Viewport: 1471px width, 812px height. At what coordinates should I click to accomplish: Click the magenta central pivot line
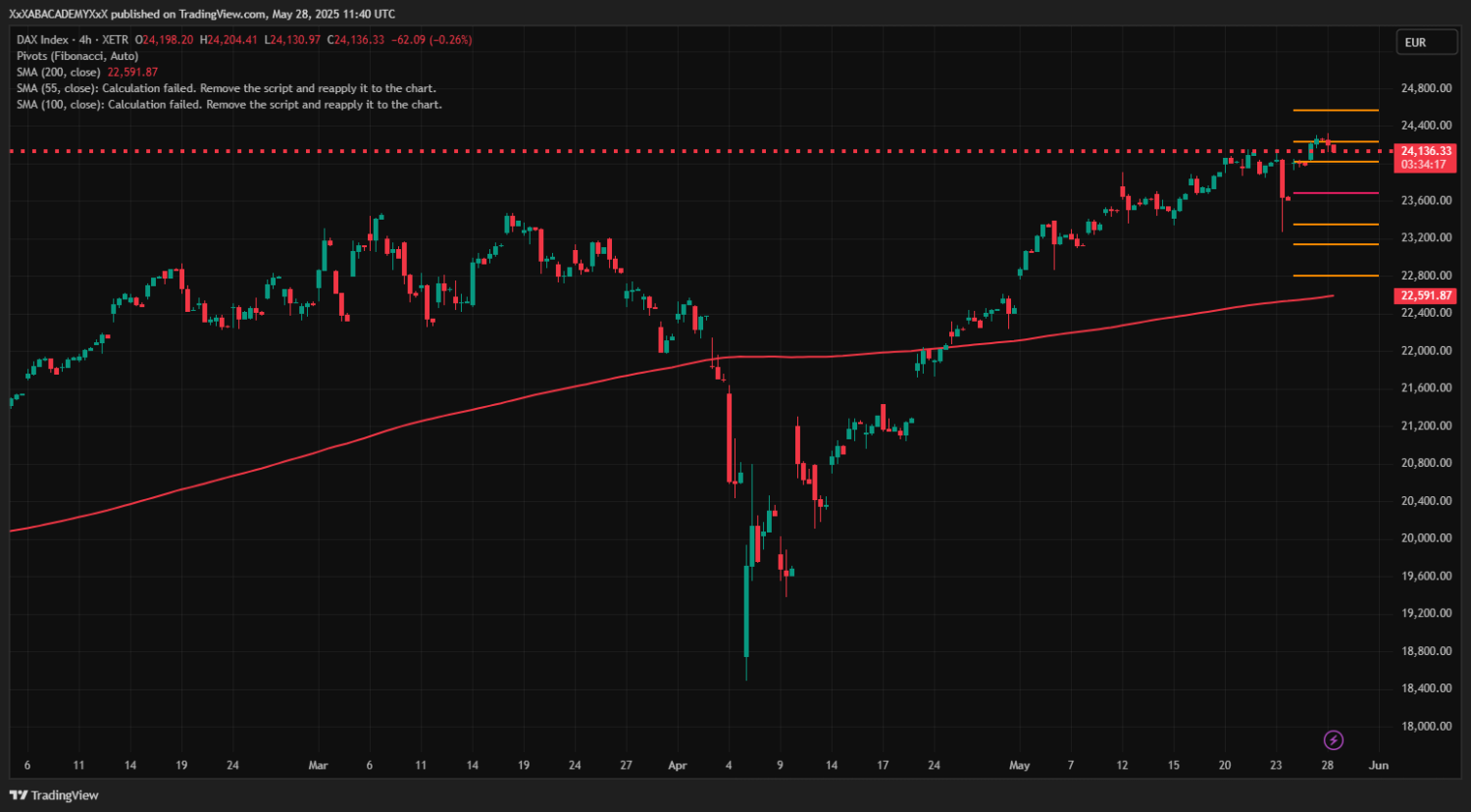(x=1336, y=193)
